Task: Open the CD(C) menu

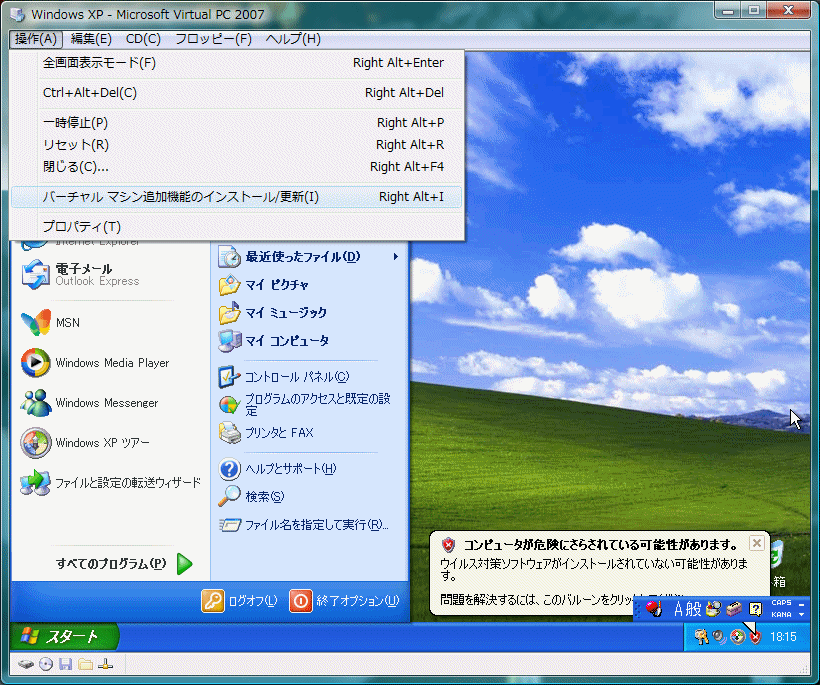Action: point(143,39)
